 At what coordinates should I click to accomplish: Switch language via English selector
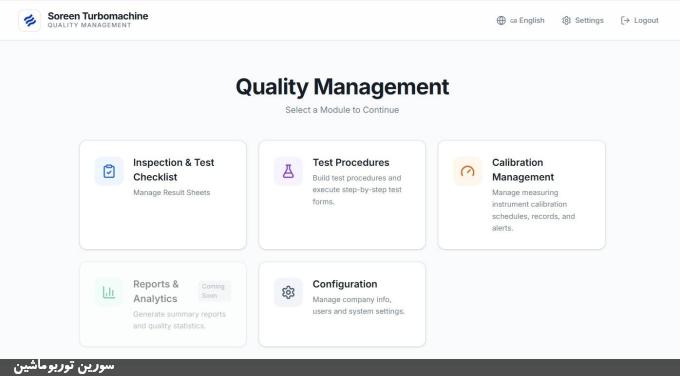520,20
